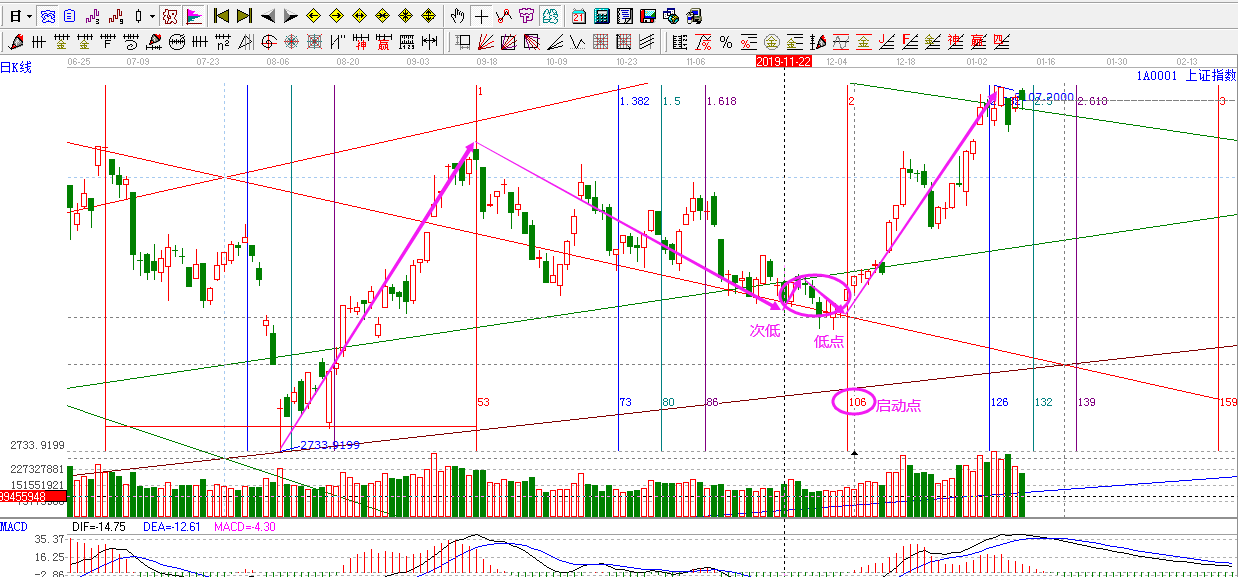This screenshot has width=1238, height=577.
Task: Expand the candlestick chart type dropdown
Action: [x=151, y=16]
